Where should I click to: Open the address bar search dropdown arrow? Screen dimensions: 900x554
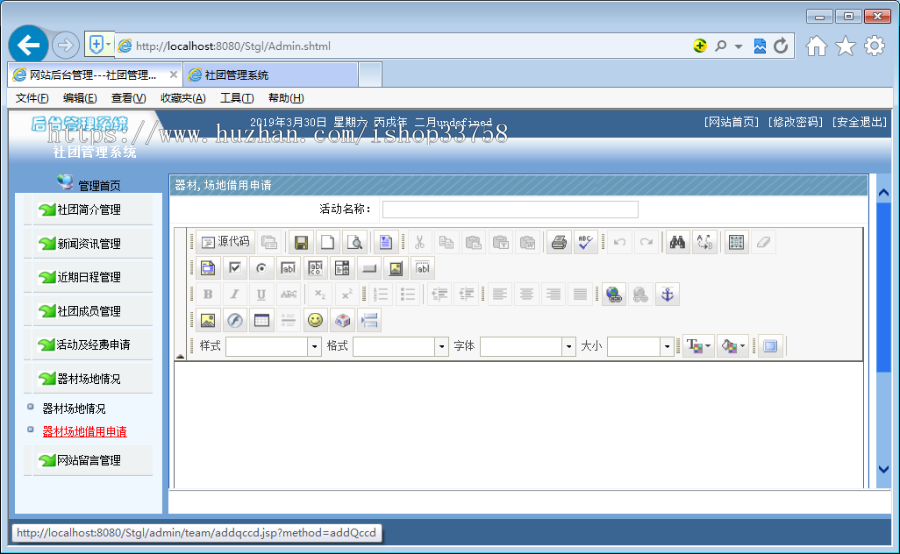click(x=738, y=46)
